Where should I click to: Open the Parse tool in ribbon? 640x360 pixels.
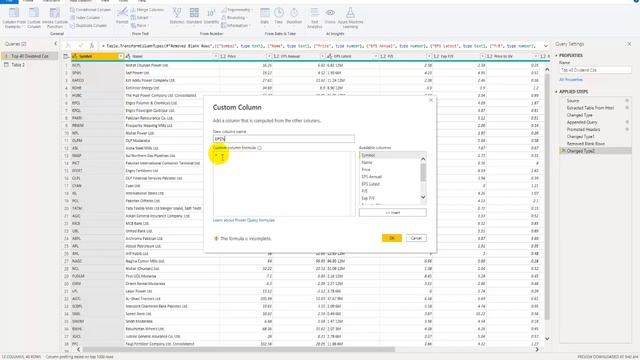tap(139, 25)
